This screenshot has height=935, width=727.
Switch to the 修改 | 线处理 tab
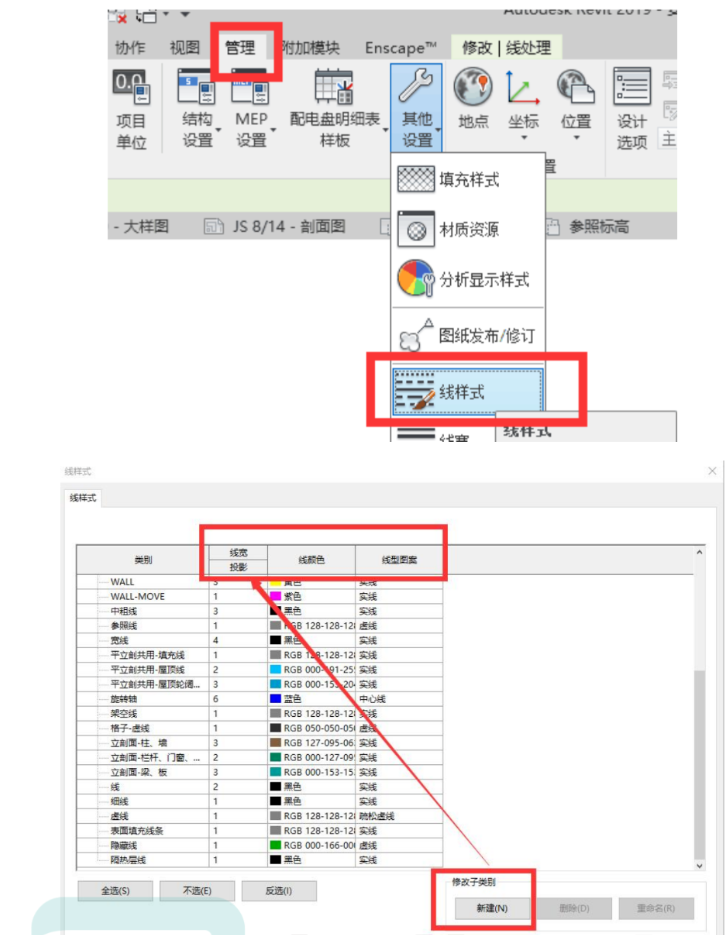(x=507, y=48)
